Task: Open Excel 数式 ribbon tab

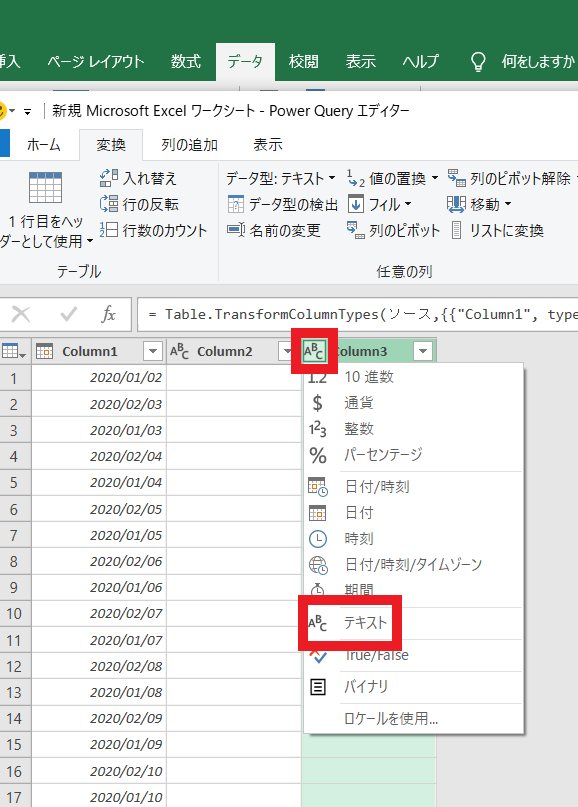Action: 186,62
